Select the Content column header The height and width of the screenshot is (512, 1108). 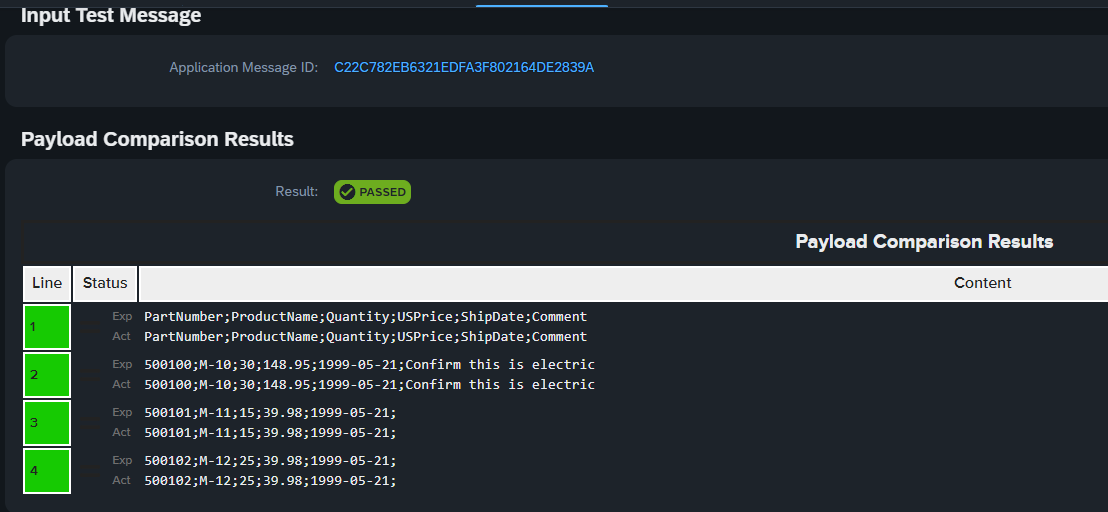tap(982, 283)
